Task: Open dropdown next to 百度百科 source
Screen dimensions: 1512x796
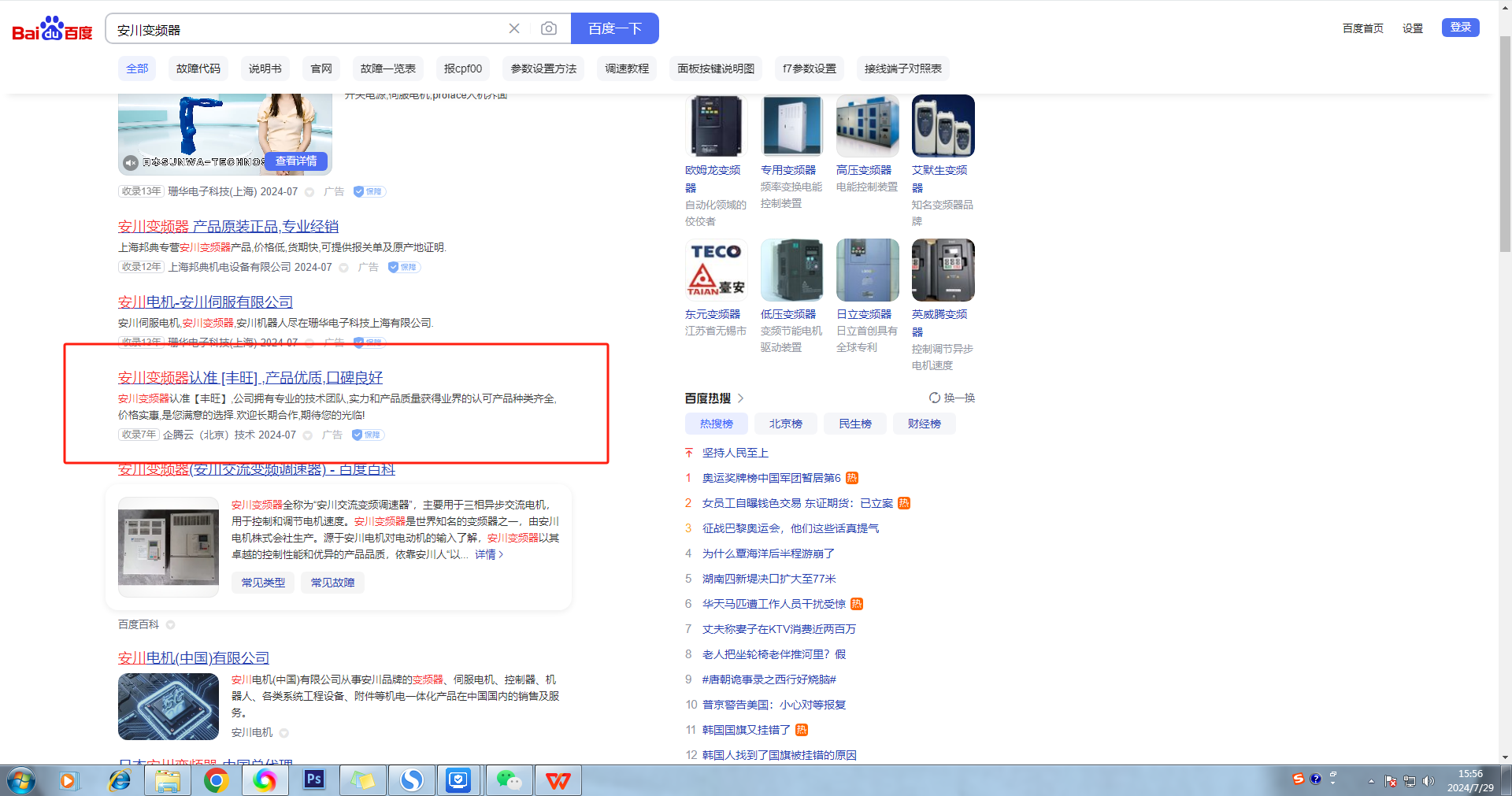Action: (170, 625)
